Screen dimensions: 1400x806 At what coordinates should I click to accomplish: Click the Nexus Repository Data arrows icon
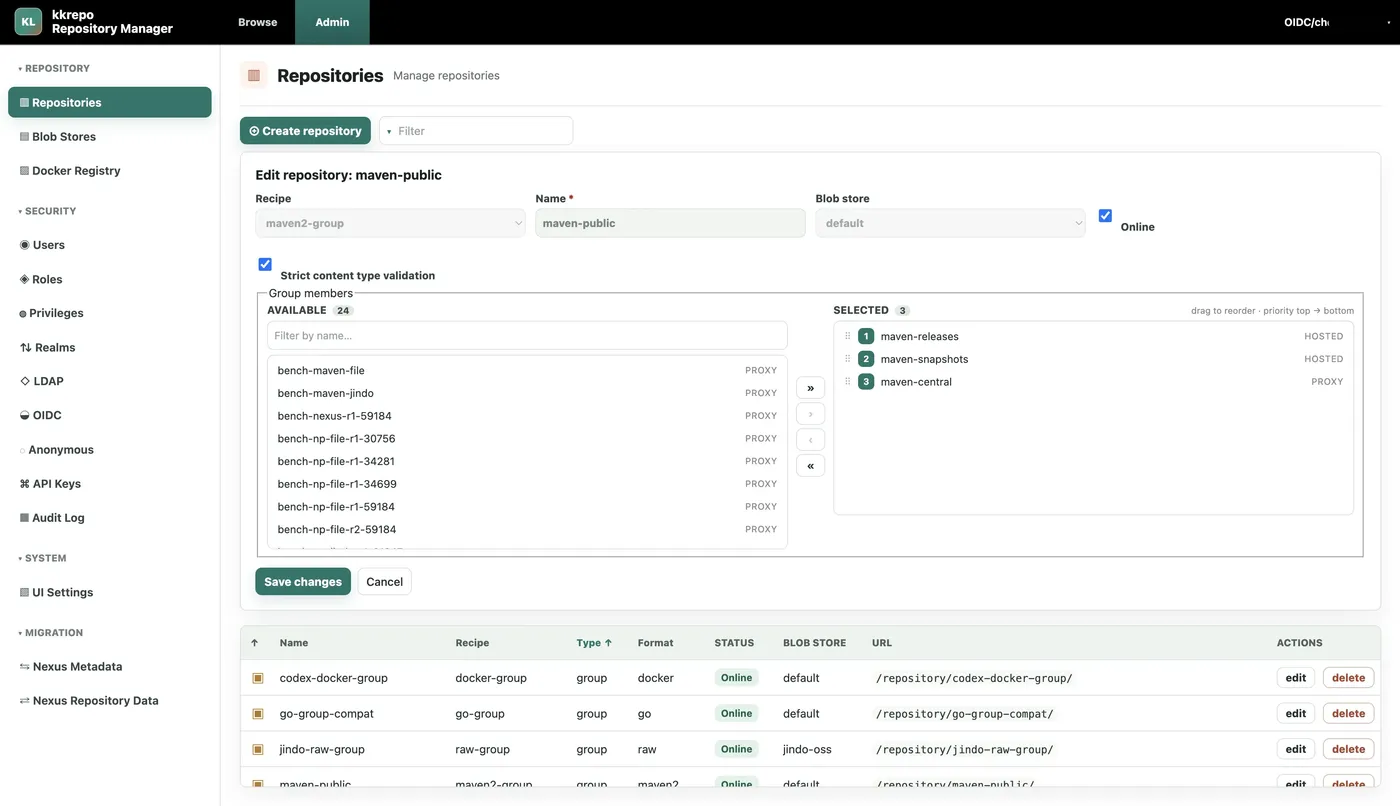tap(25, 701)
